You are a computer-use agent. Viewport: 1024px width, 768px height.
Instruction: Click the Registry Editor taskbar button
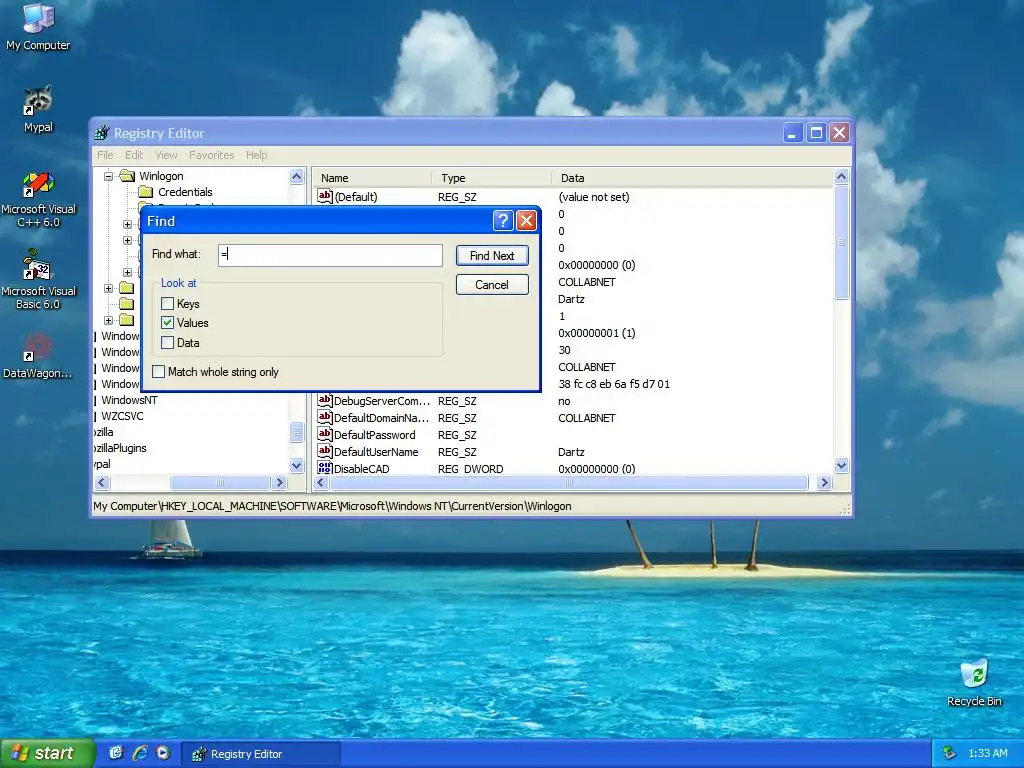pyautogui.click(x=260, y=754)
